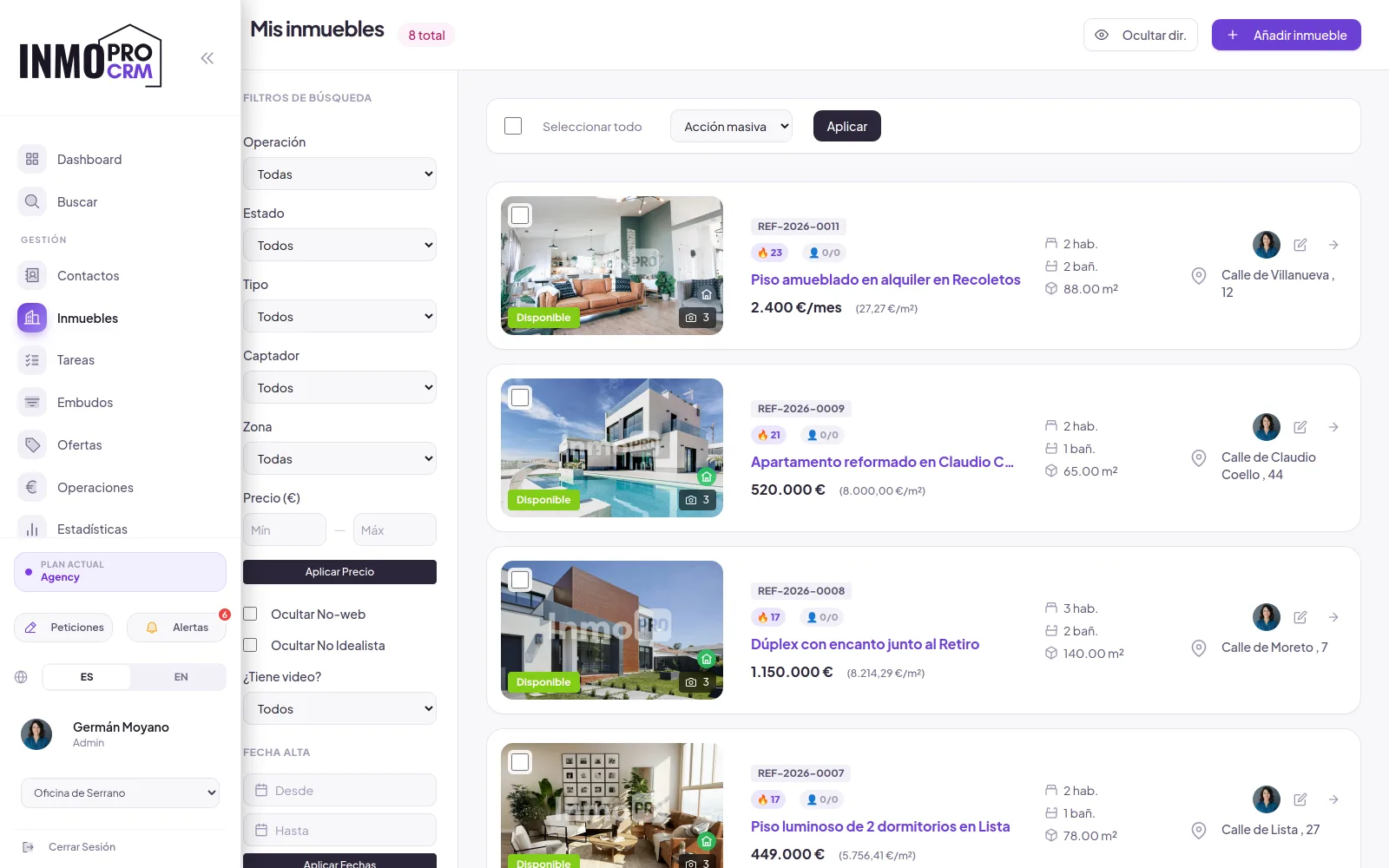Toggle Ocultar dir. address visibility
1389x868 pixels.
[x=1140, y=35]
